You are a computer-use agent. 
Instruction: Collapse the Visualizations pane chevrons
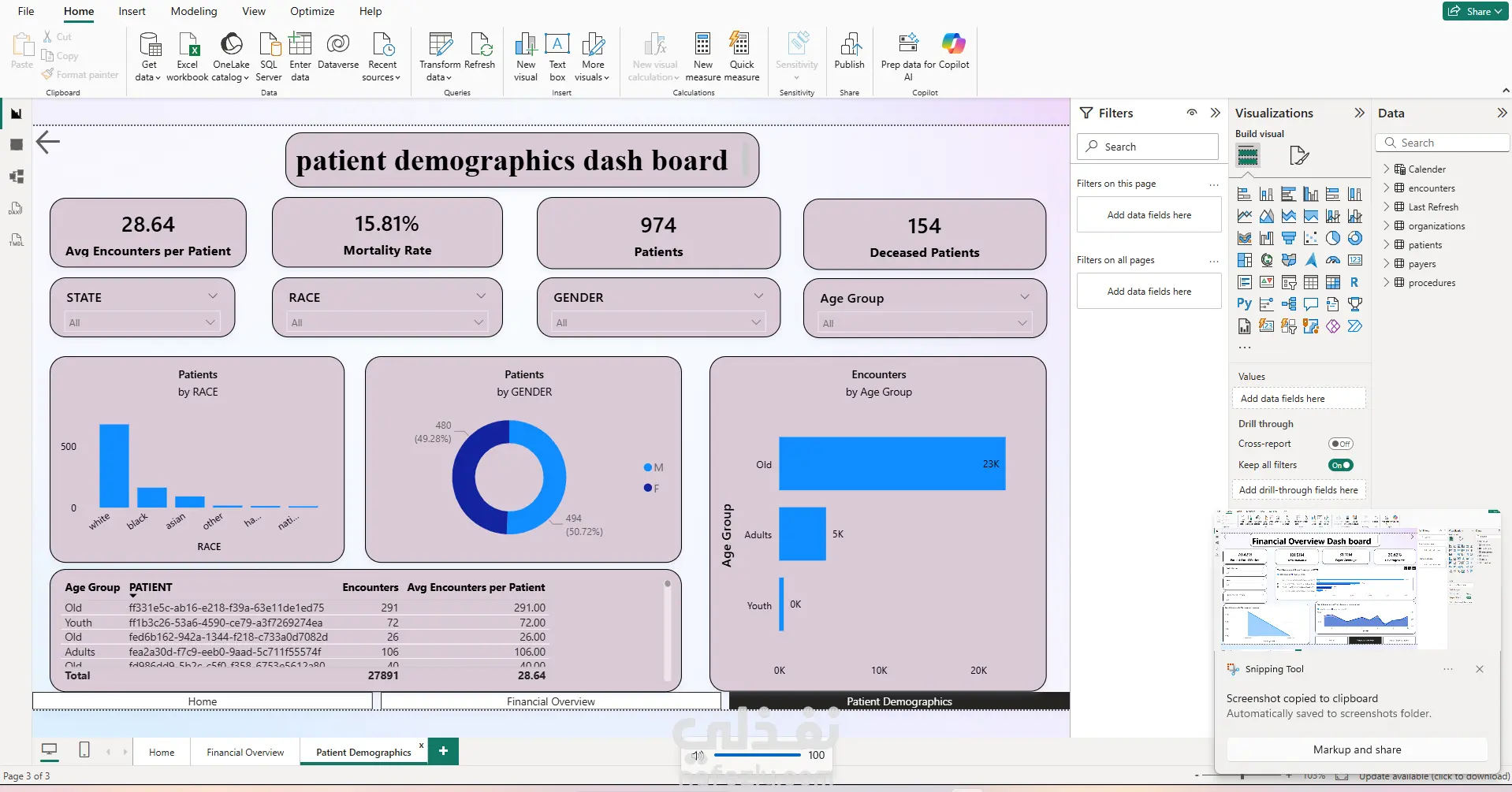click(x=1359, y=113)
